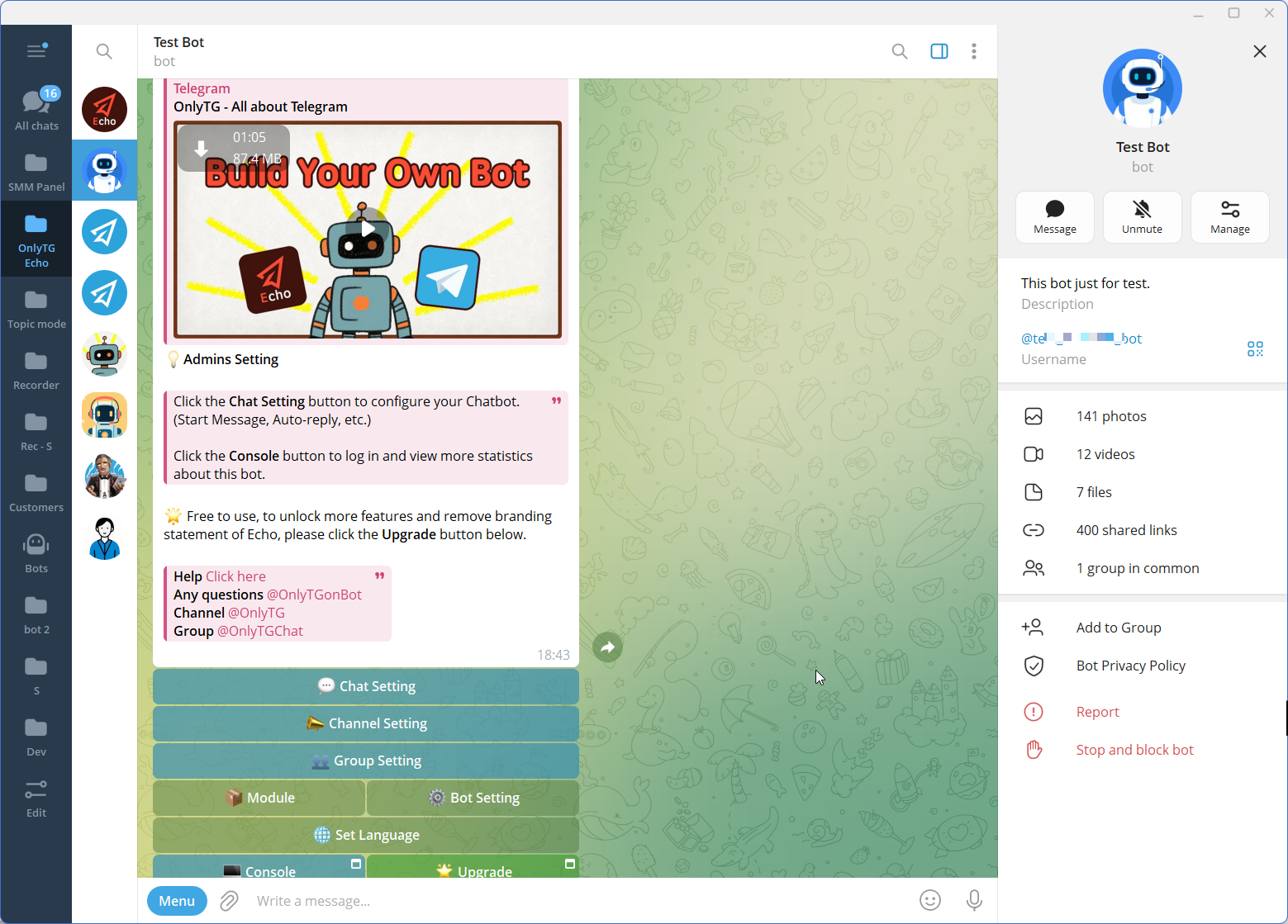Open the Bots folder
Viewport: 1288px width, 924px height.
click(36, 553)
